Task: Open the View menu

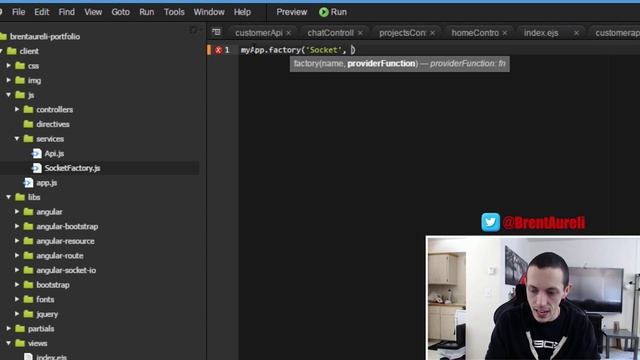Action: 93,12
